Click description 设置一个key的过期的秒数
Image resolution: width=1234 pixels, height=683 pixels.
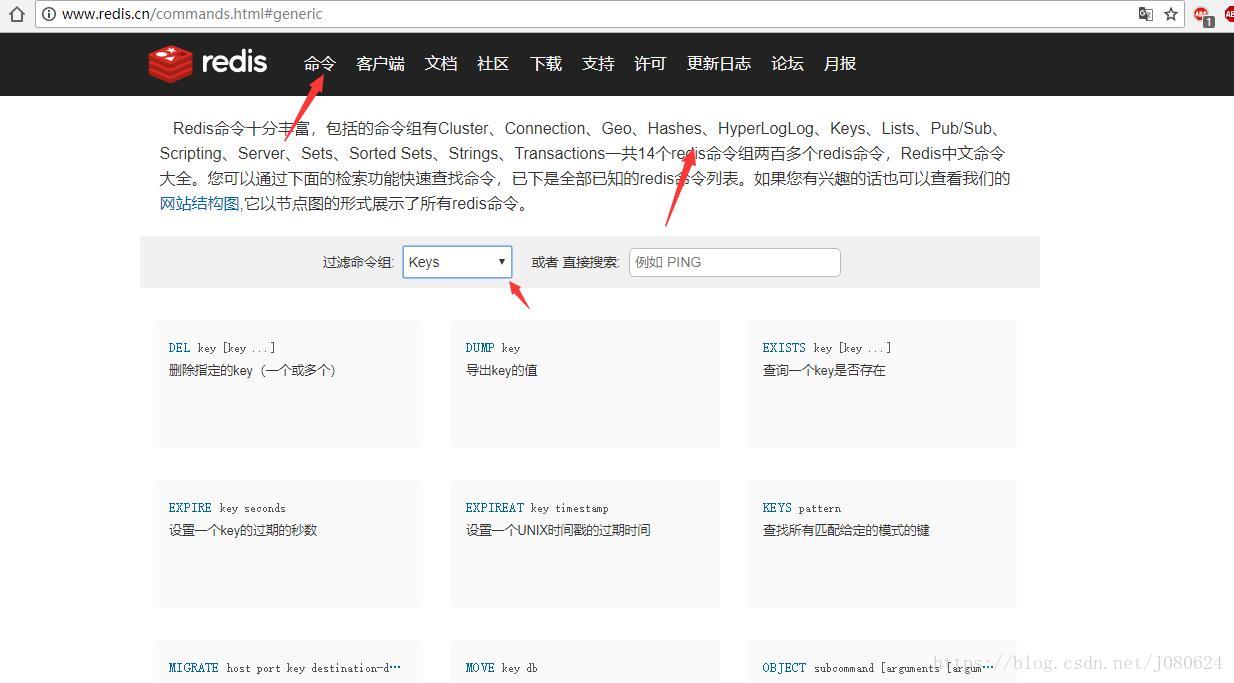click(243, 530)
